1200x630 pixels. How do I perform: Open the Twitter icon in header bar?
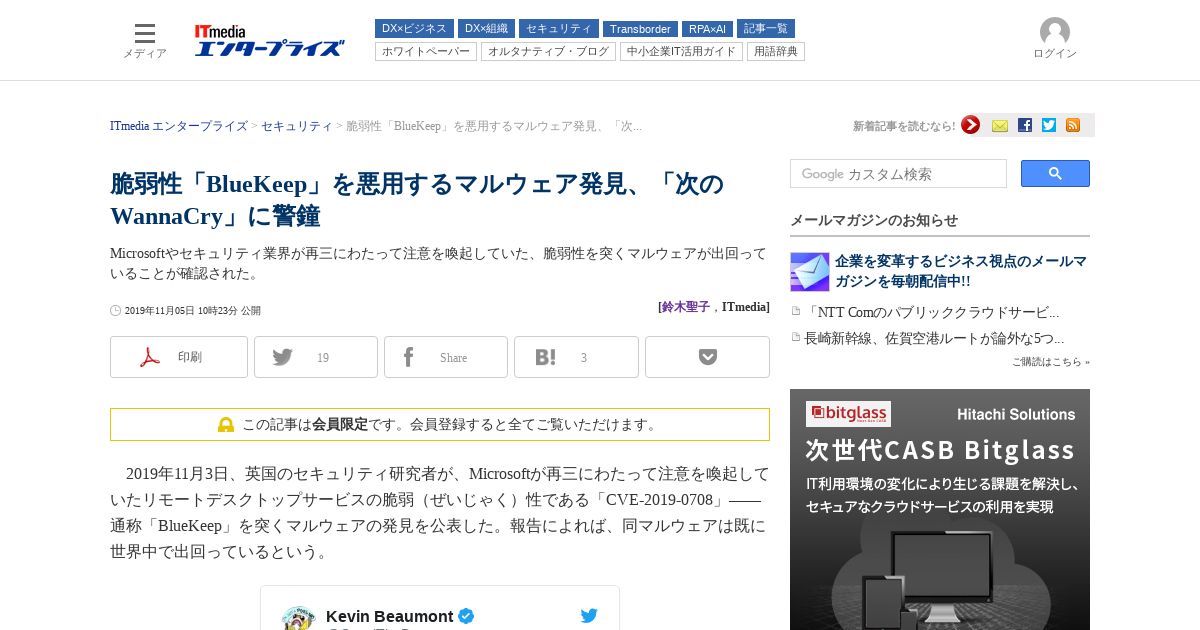point(1049,125)
